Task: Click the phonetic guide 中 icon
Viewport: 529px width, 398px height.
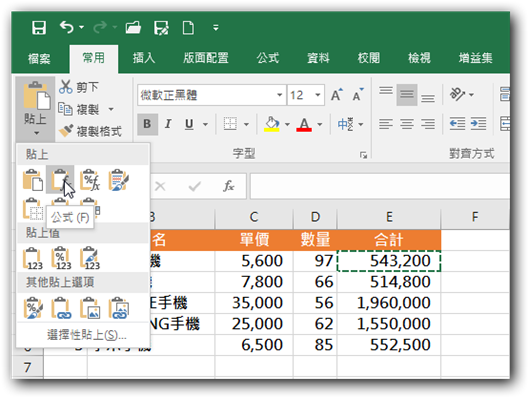Action: click(346, 124)
